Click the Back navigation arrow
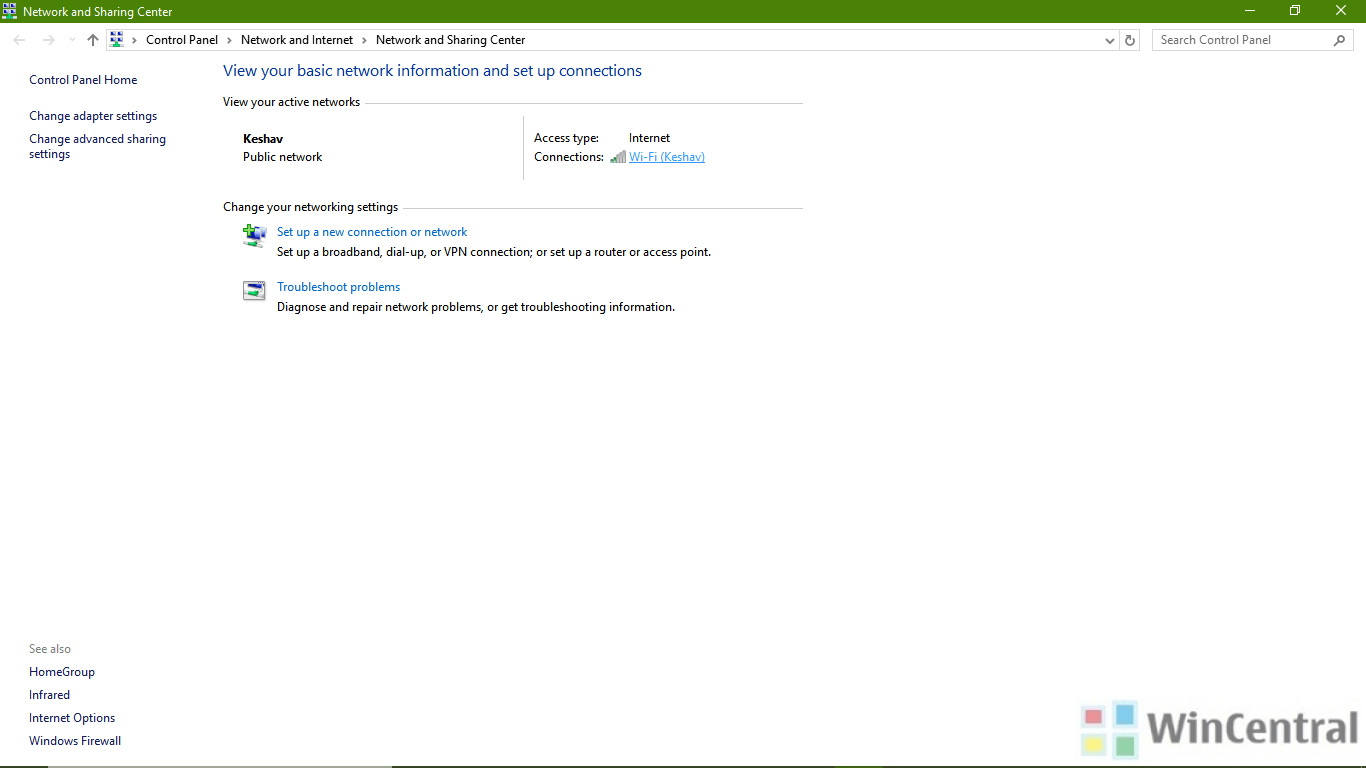The image size is (1366, 768). tap(19, 40)
